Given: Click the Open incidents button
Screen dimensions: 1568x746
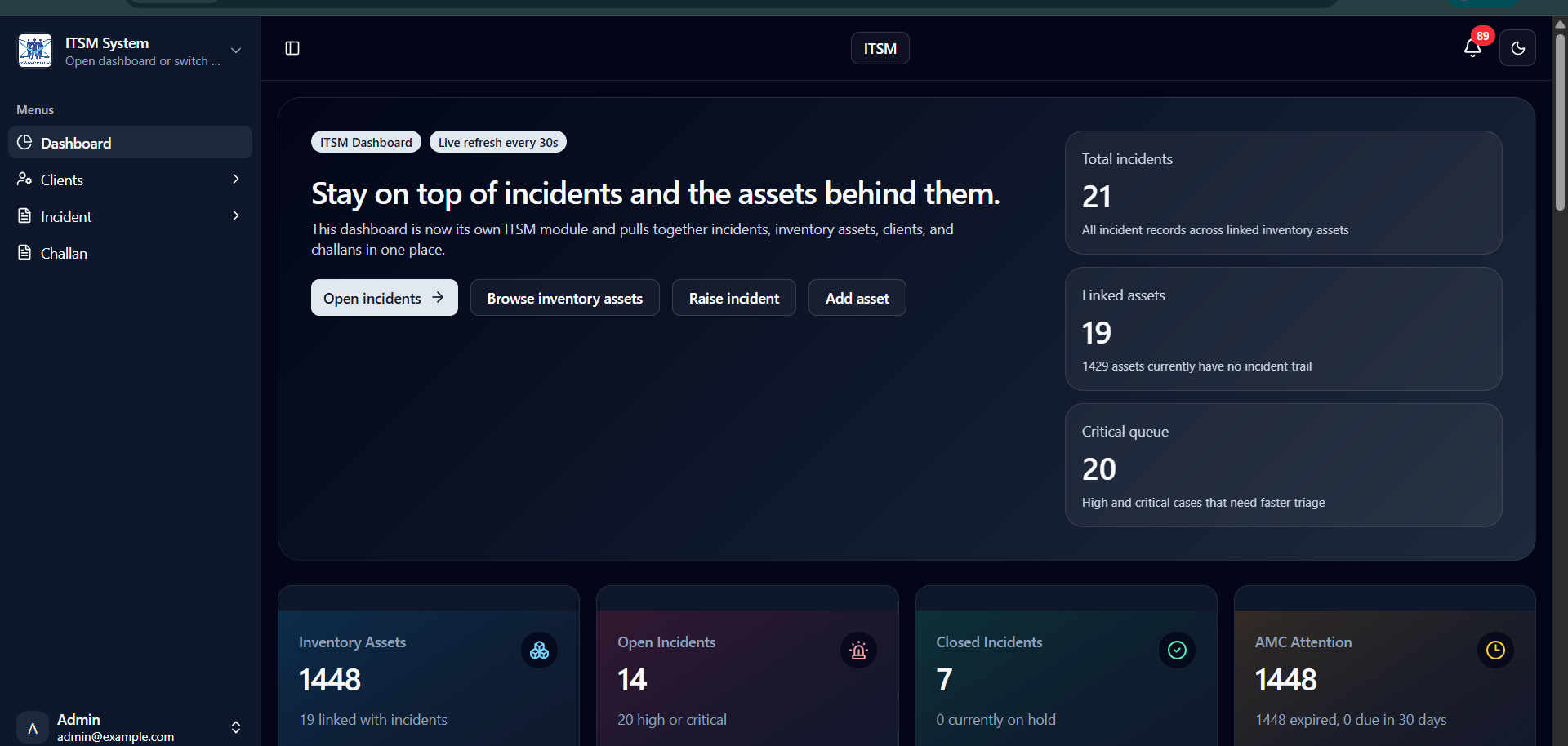Looking at the screenshot, I should point(384,298).
